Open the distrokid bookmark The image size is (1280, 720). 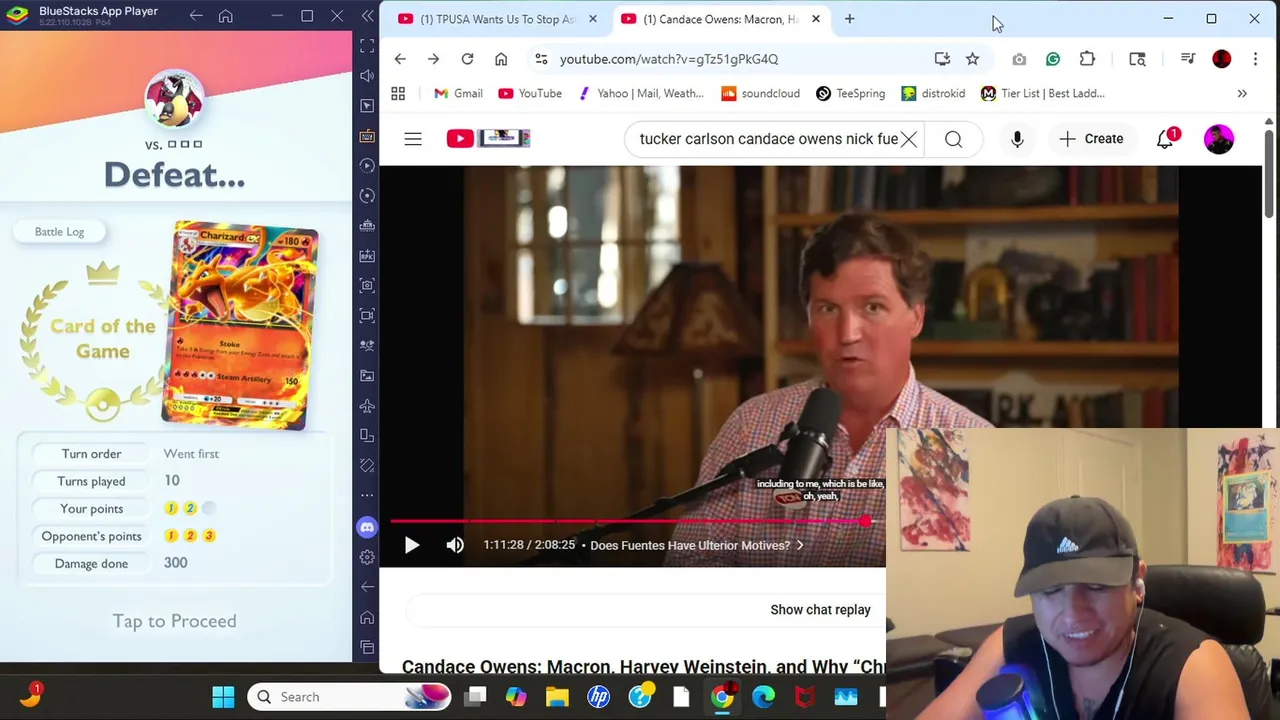point(933,94)
